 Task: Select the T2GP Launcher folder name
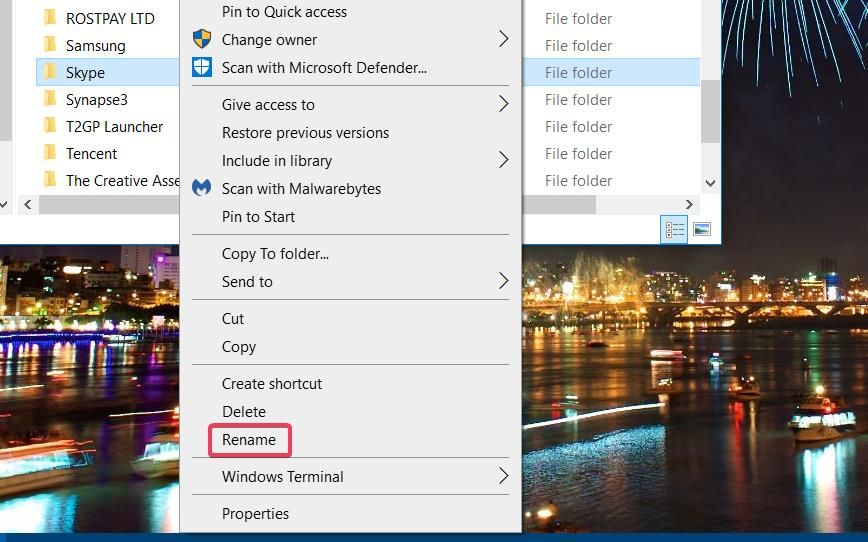point(115,127)
